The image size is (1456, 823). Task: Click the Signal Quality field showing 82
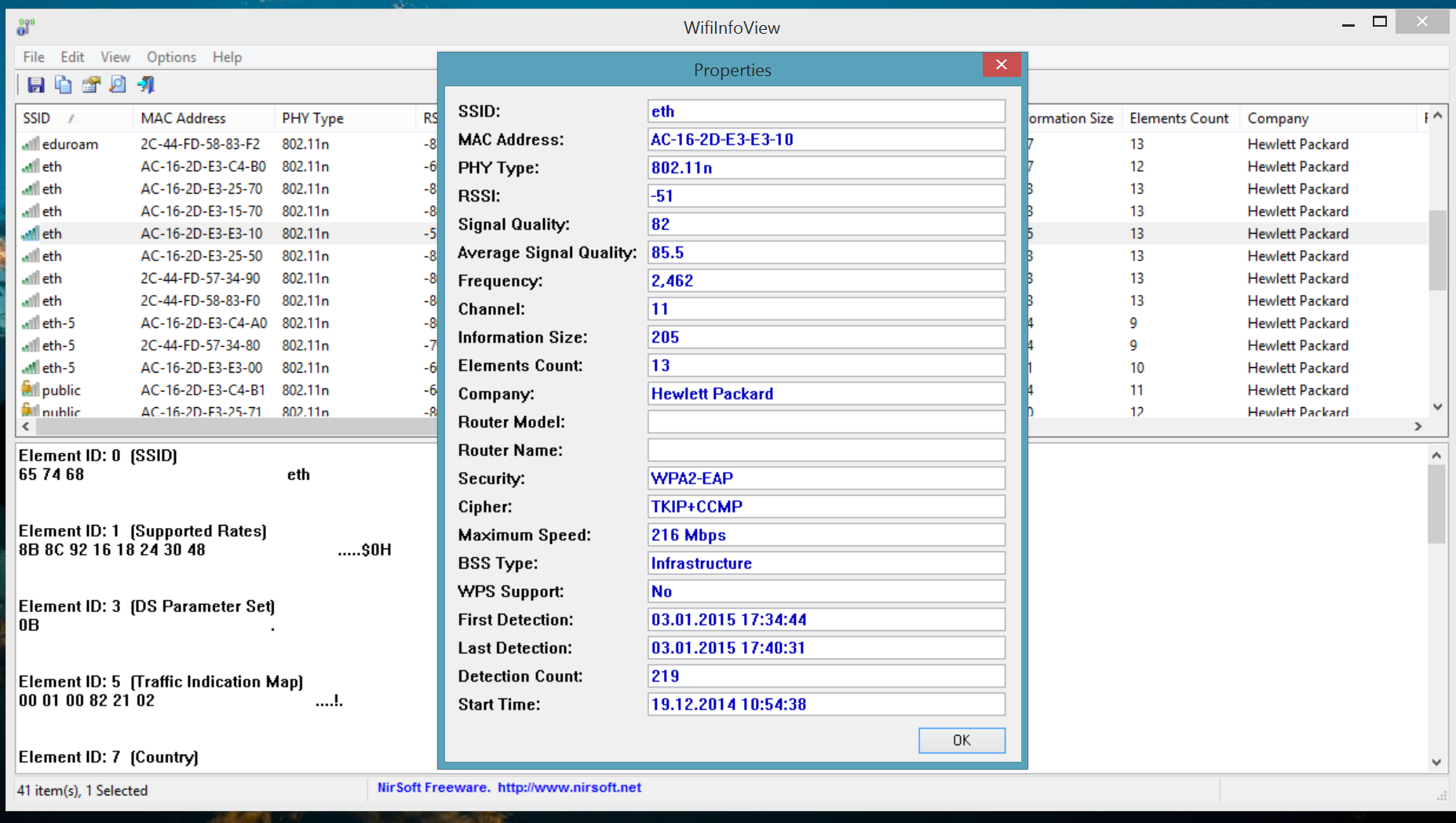[827, 224]
